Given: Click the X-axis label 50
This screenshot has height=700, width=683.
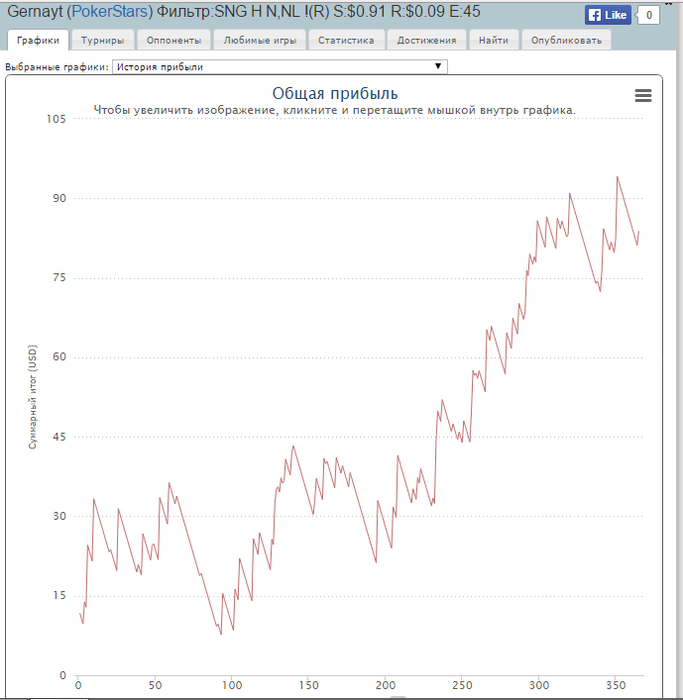Looking at the screenshot, I should point(155,685).
